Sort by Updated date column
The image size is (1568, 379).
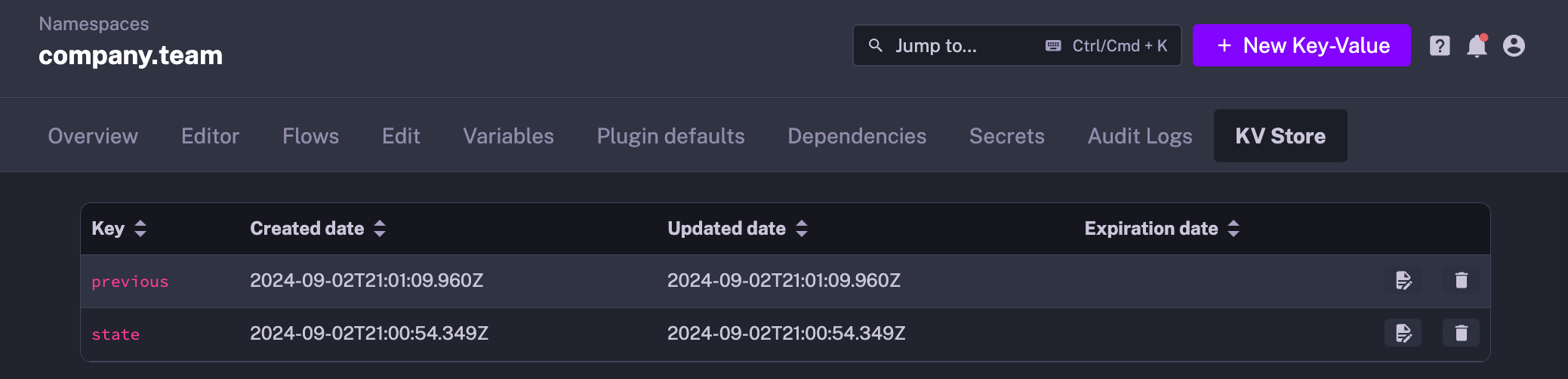tap(802, 229)
